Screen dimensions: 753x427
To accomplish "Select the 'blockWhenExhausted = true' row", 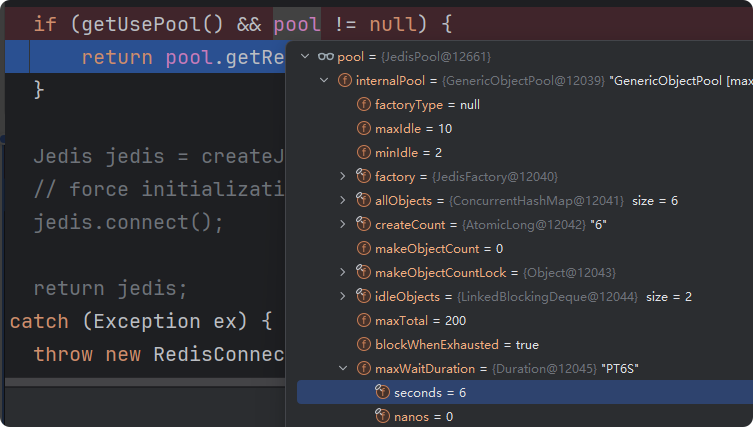I will [525, 345].
